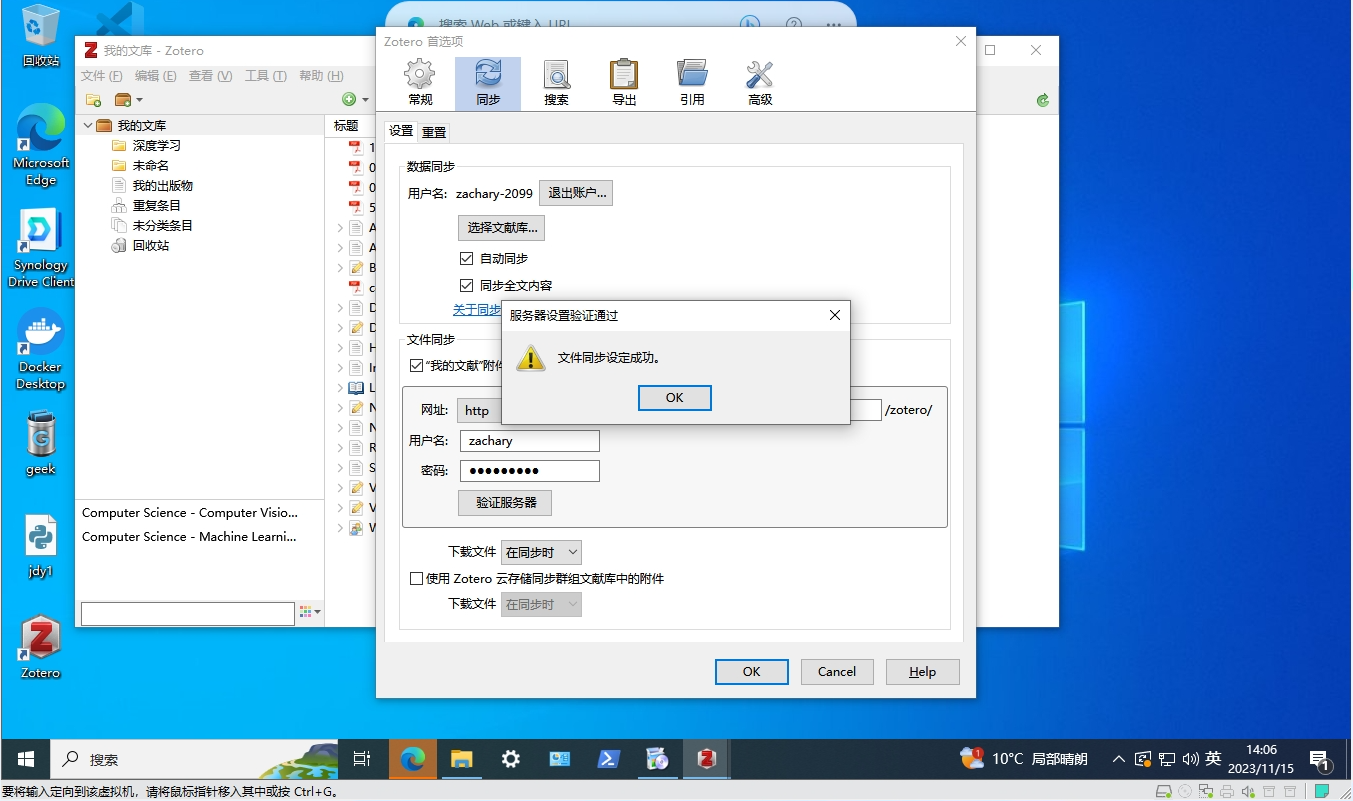
Task: Click OK in the verification success dialog
Action: [674, 398]
